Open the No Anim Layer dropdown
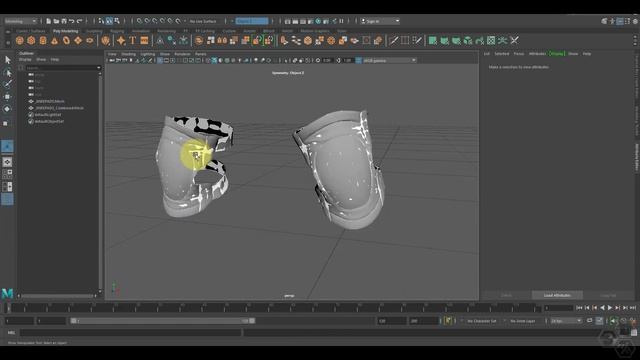Image resolution: width=640 pixels, height=360 pixels. (x=523, y=321)
